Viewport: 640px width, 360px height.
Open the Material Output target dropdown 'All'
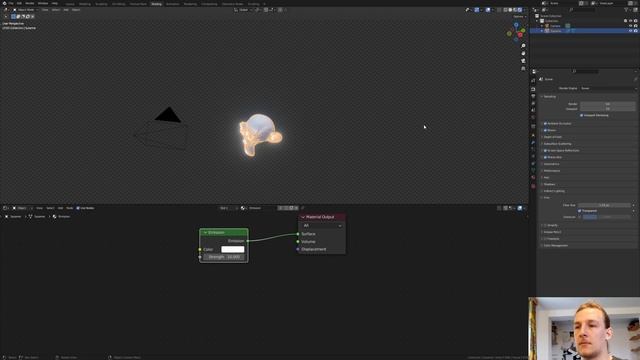[x=322, y=226]
